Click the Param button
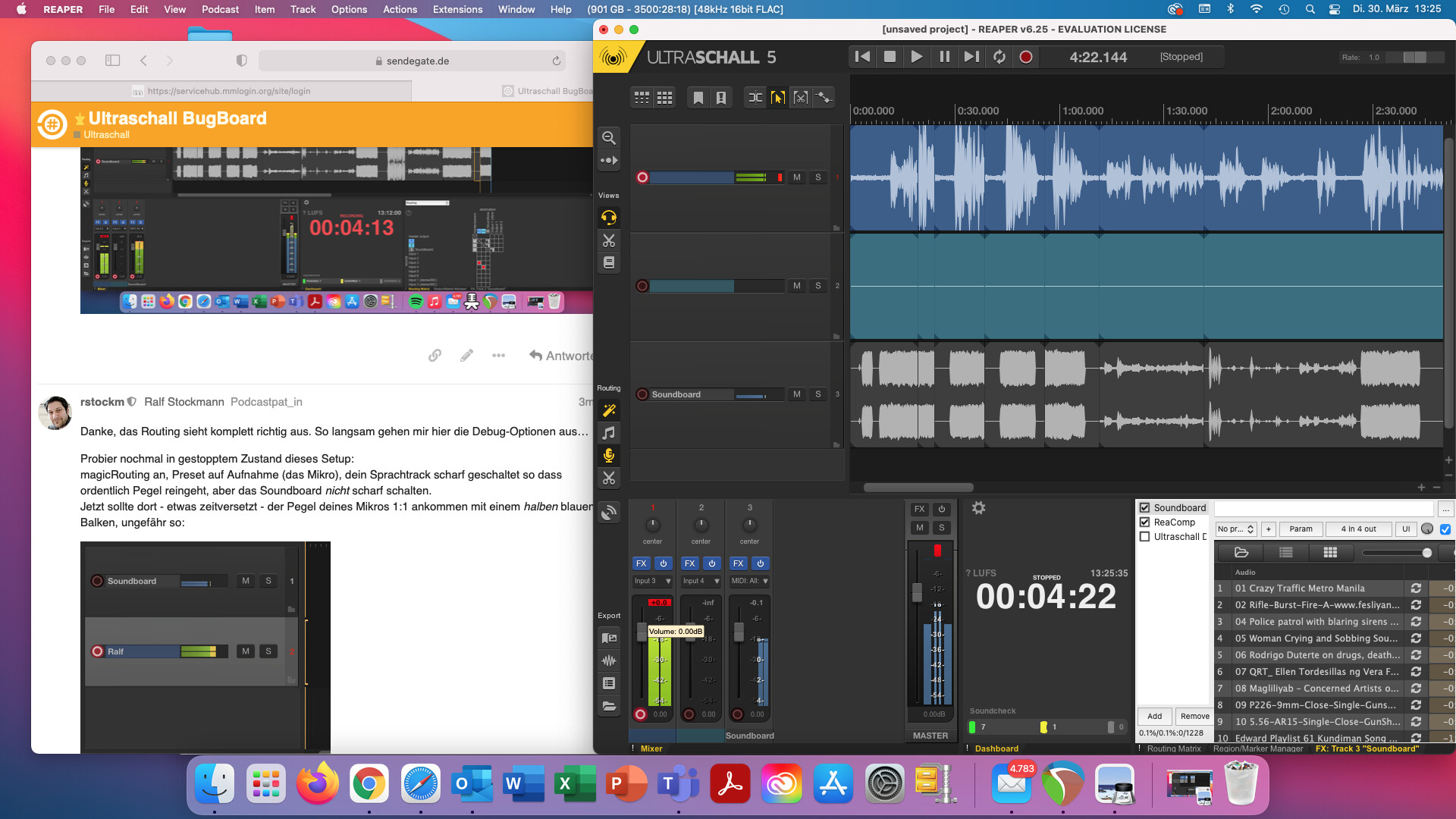1456x819 pixels. [1301, 529]
